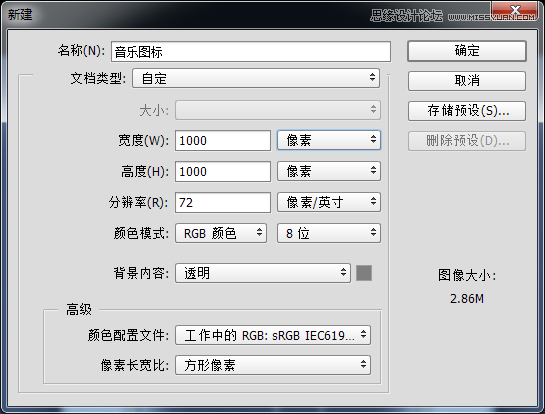
Task: Open the 高度 unit dropdown
Action: [x=329, y=171]
